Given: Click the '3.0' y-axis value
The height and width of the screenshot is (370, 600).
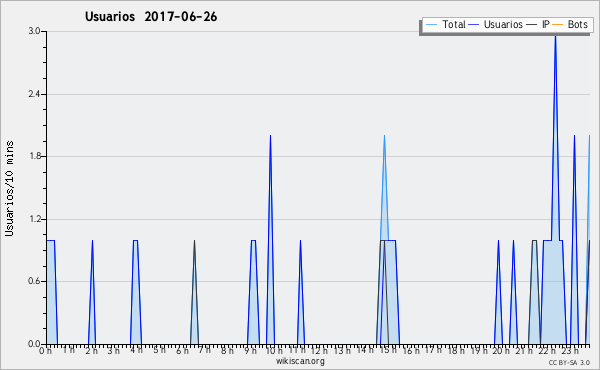Looking at the screenshot, I should [x=34, y=31].
